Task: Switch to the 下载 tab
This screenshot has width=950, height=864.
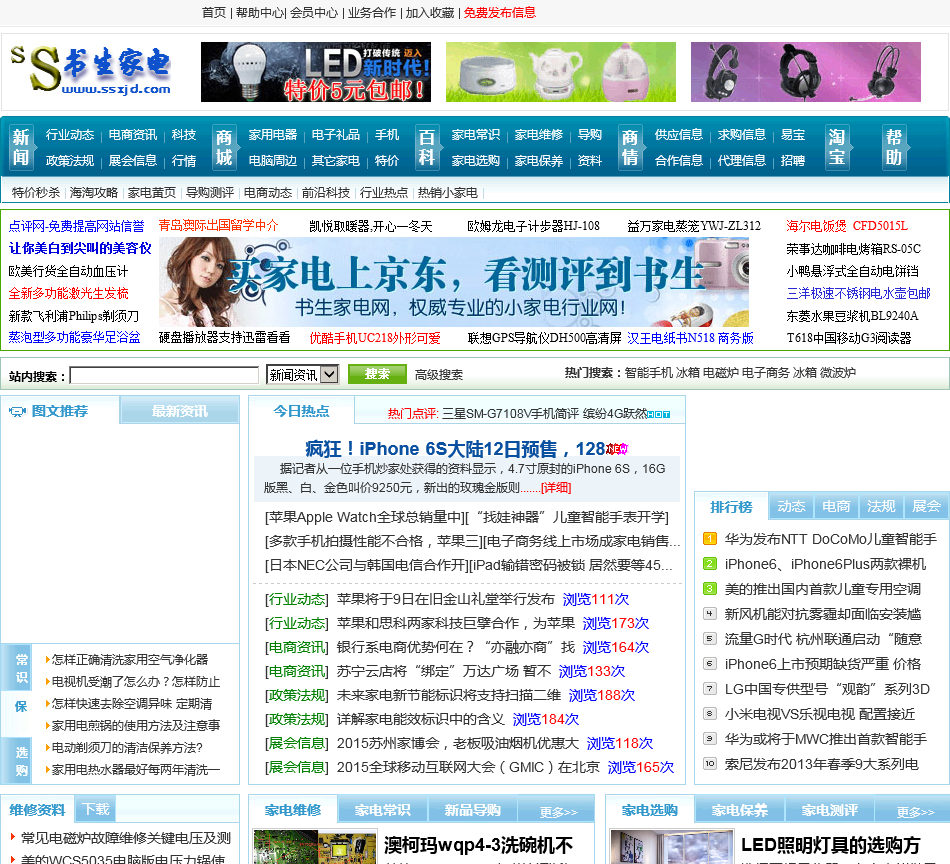Action: pyautogui.click(x=96, y=809)
